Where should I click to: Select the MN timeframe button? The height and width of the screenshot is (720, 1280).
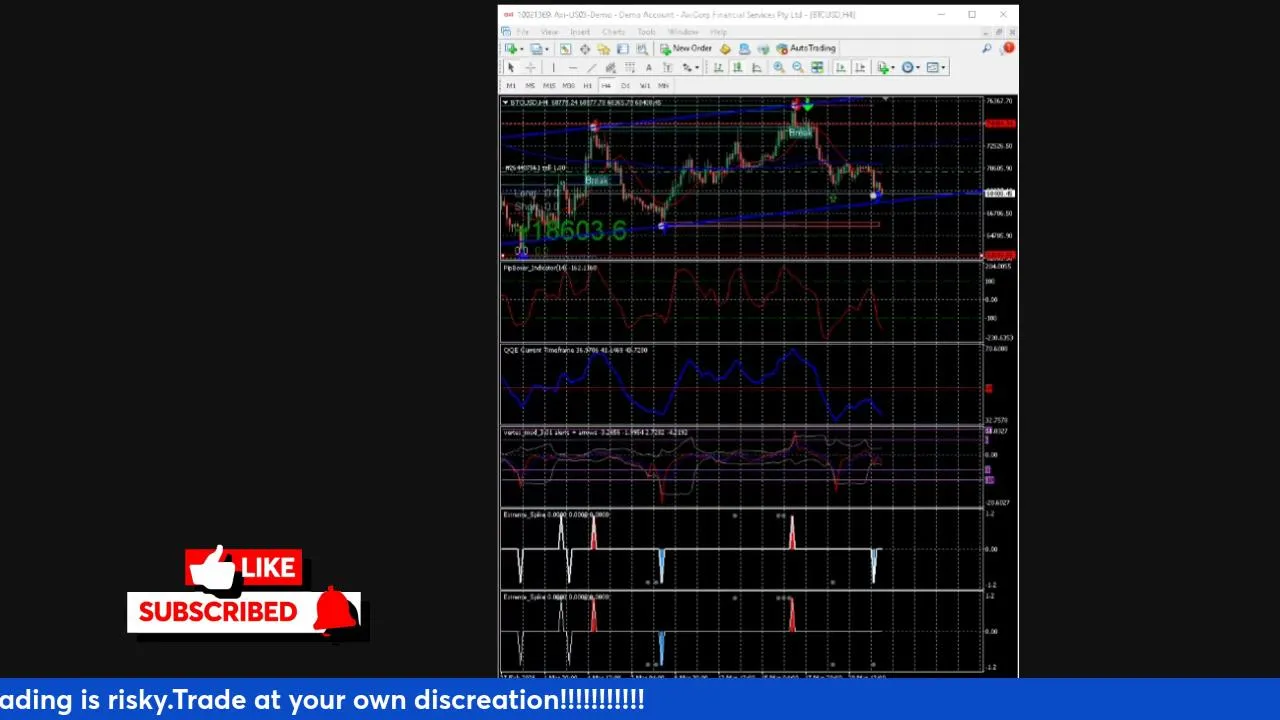coord(663,86)
